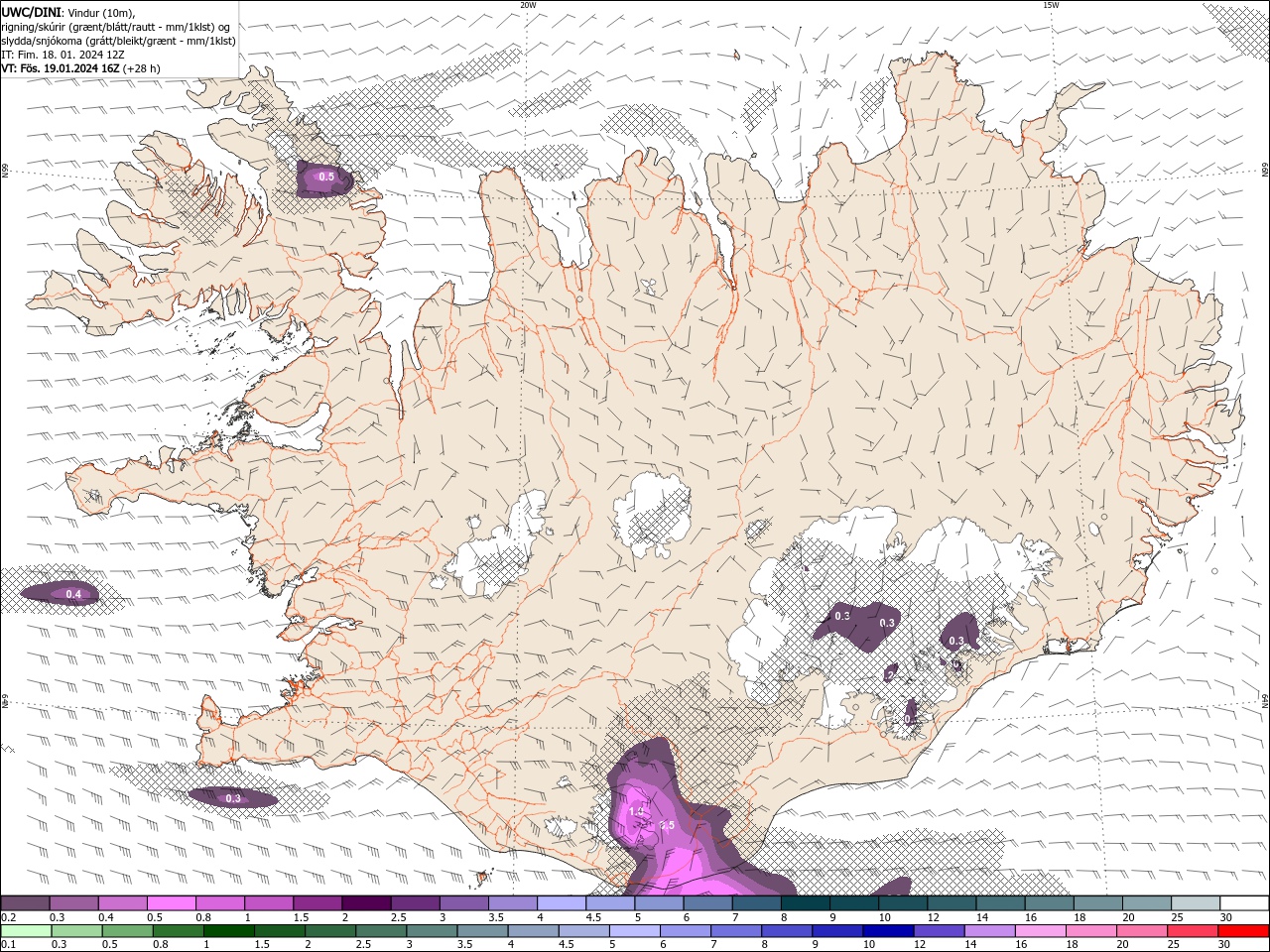This screenshot has height=952, width=1270.
Task: Click the valid time line 'VT: Fös. 19.01.2024 16Z'
Action: (61, 68)
